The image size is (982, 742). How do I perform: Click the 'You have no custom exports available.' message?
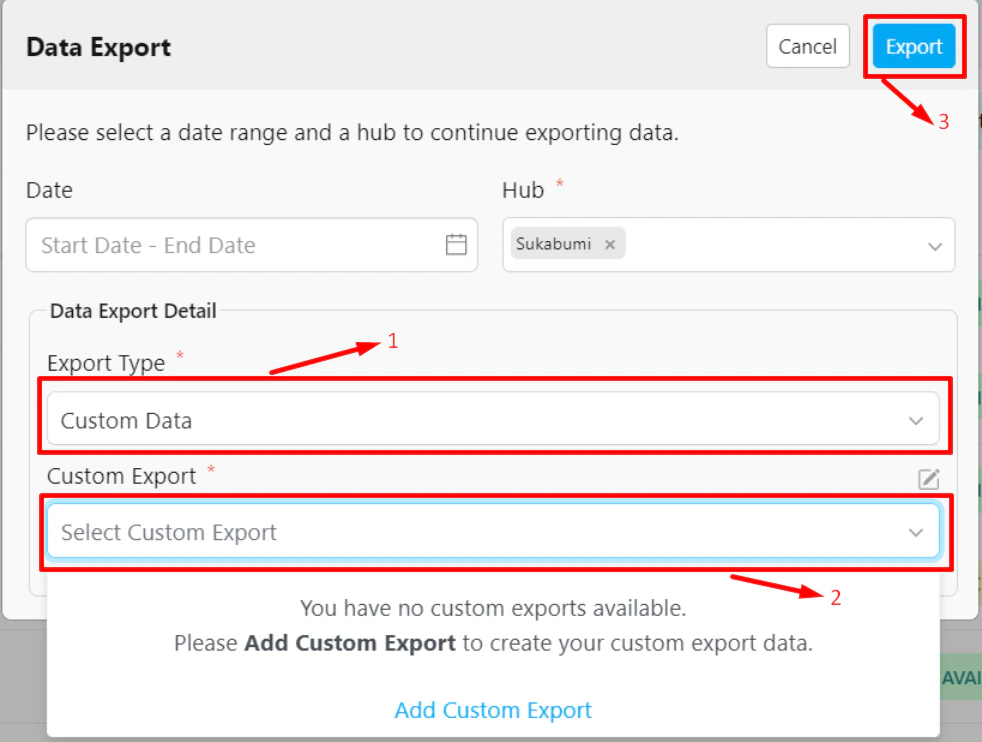click(x=493, y=608)
